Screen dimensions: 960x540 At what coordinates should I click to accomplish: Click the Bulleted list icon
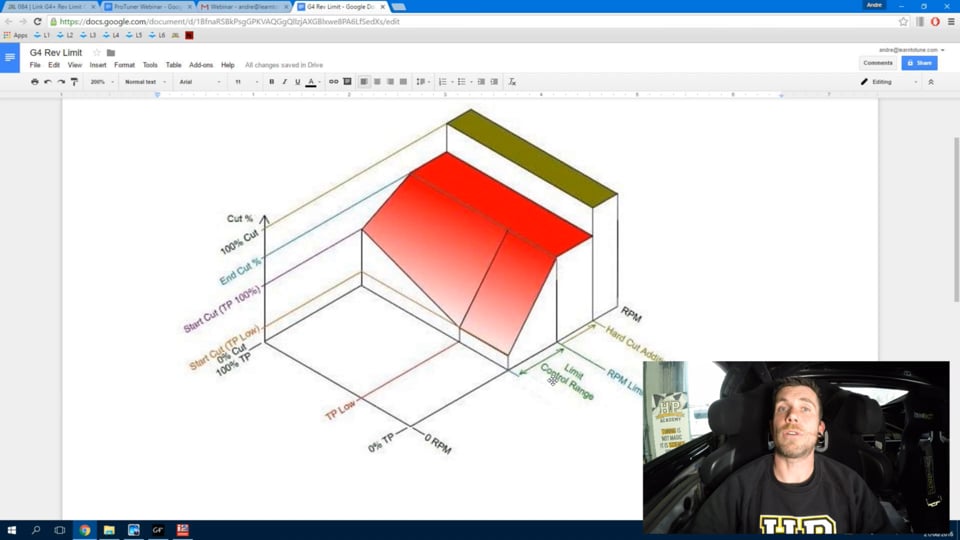point(462,81)
